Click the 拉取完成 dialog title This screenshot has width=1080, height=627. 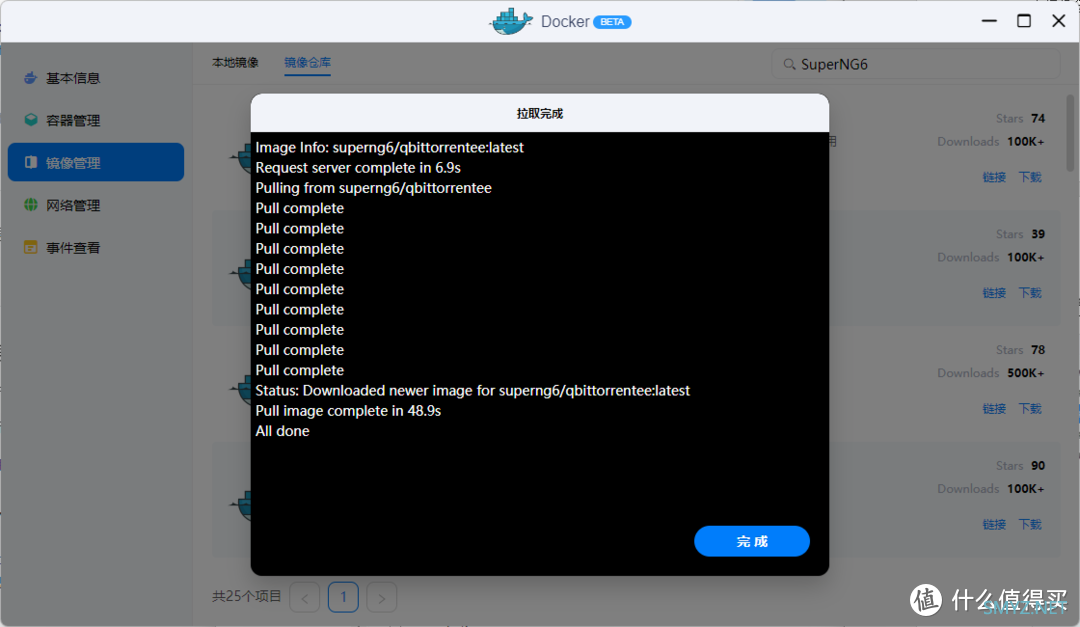[539, 114]
